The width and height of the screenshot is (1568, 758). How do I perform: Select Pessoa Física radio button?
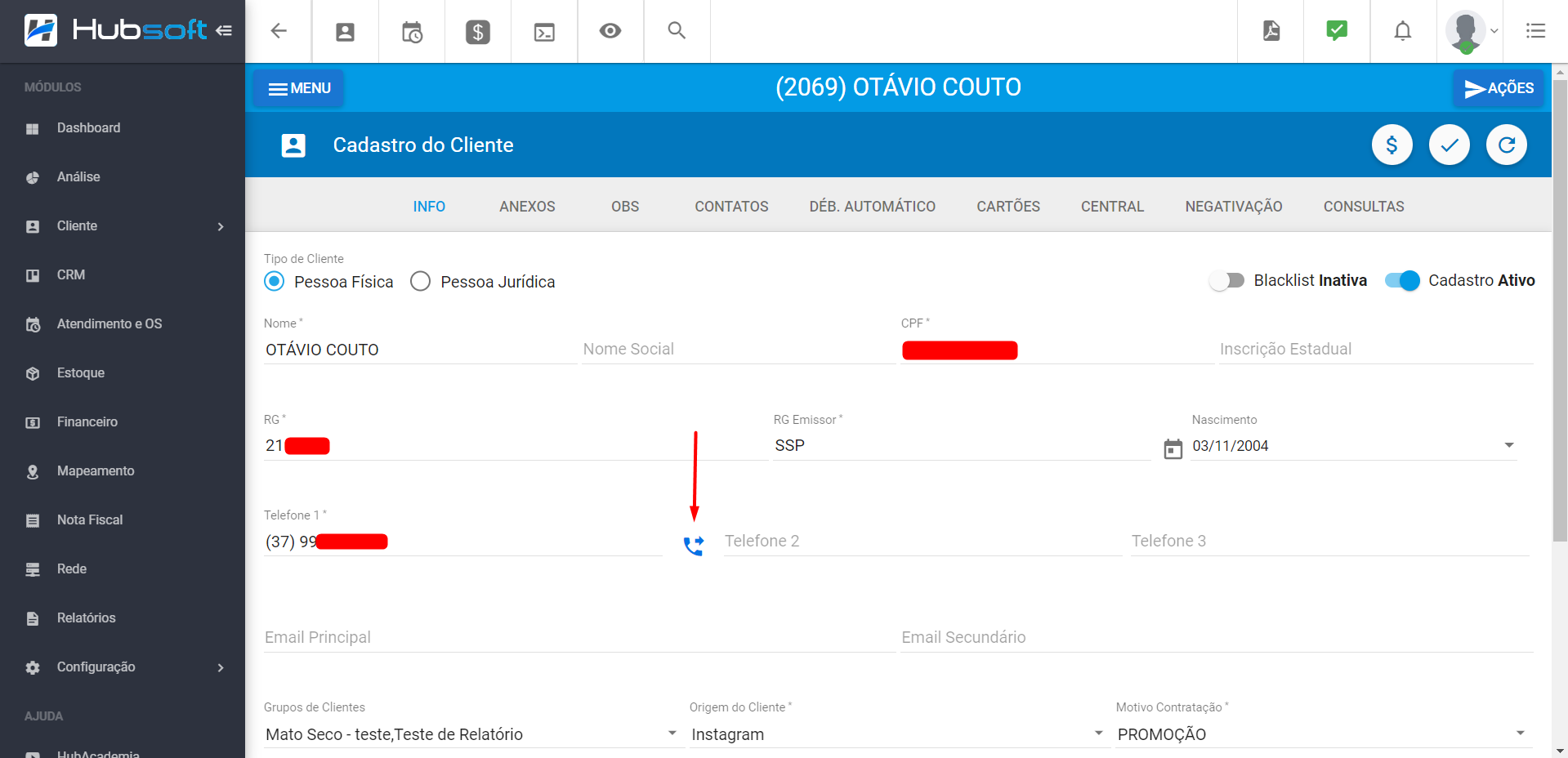(275, 282)
